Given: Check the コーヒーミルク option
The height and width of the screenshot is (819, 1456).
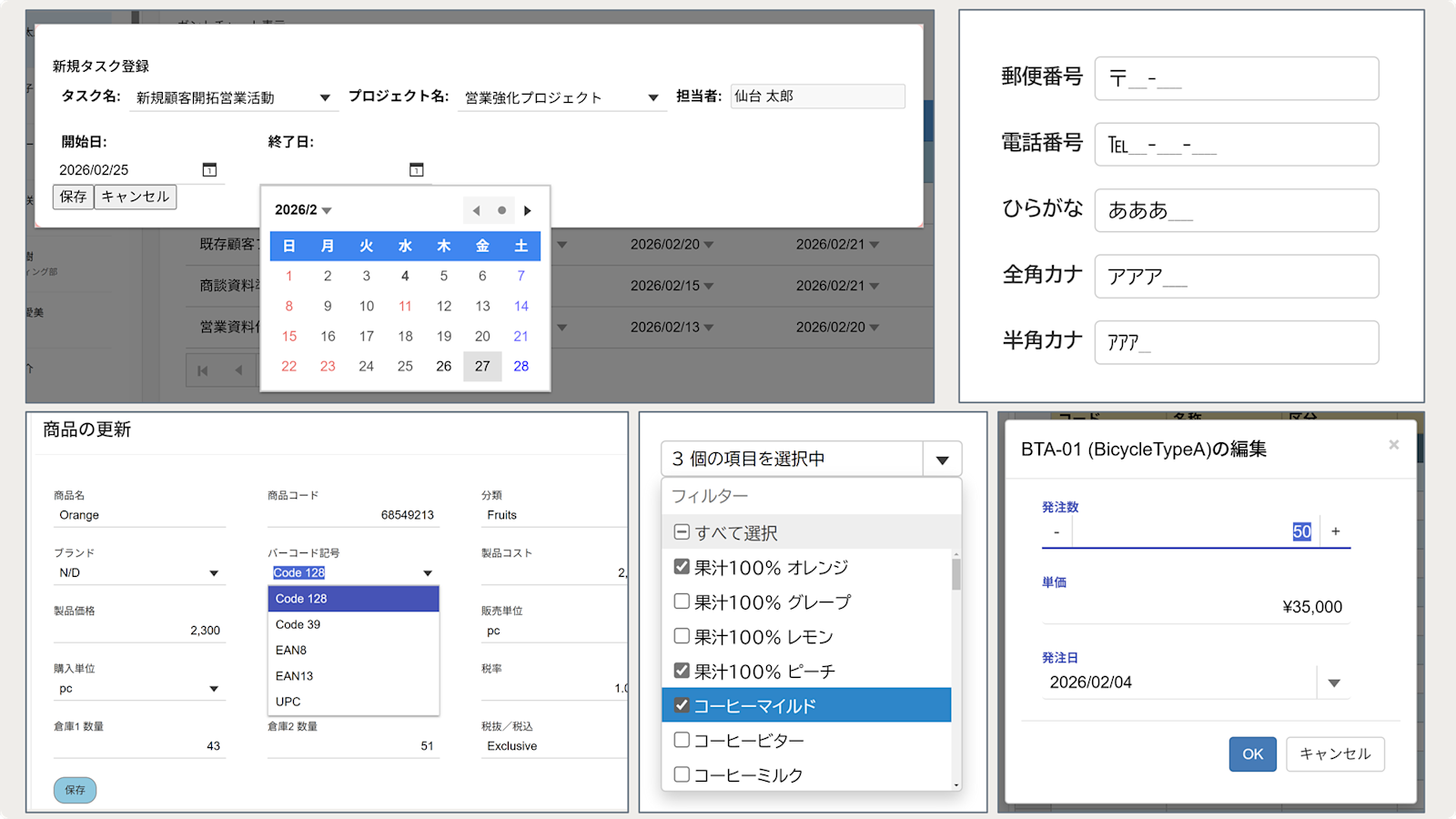Looking at the screenshot, I should [682, 774].
